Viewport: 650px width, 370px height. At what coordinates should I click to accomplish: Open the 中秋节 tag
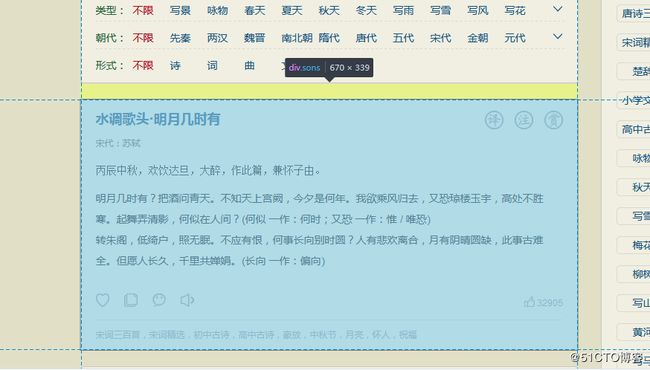[323, 334]
